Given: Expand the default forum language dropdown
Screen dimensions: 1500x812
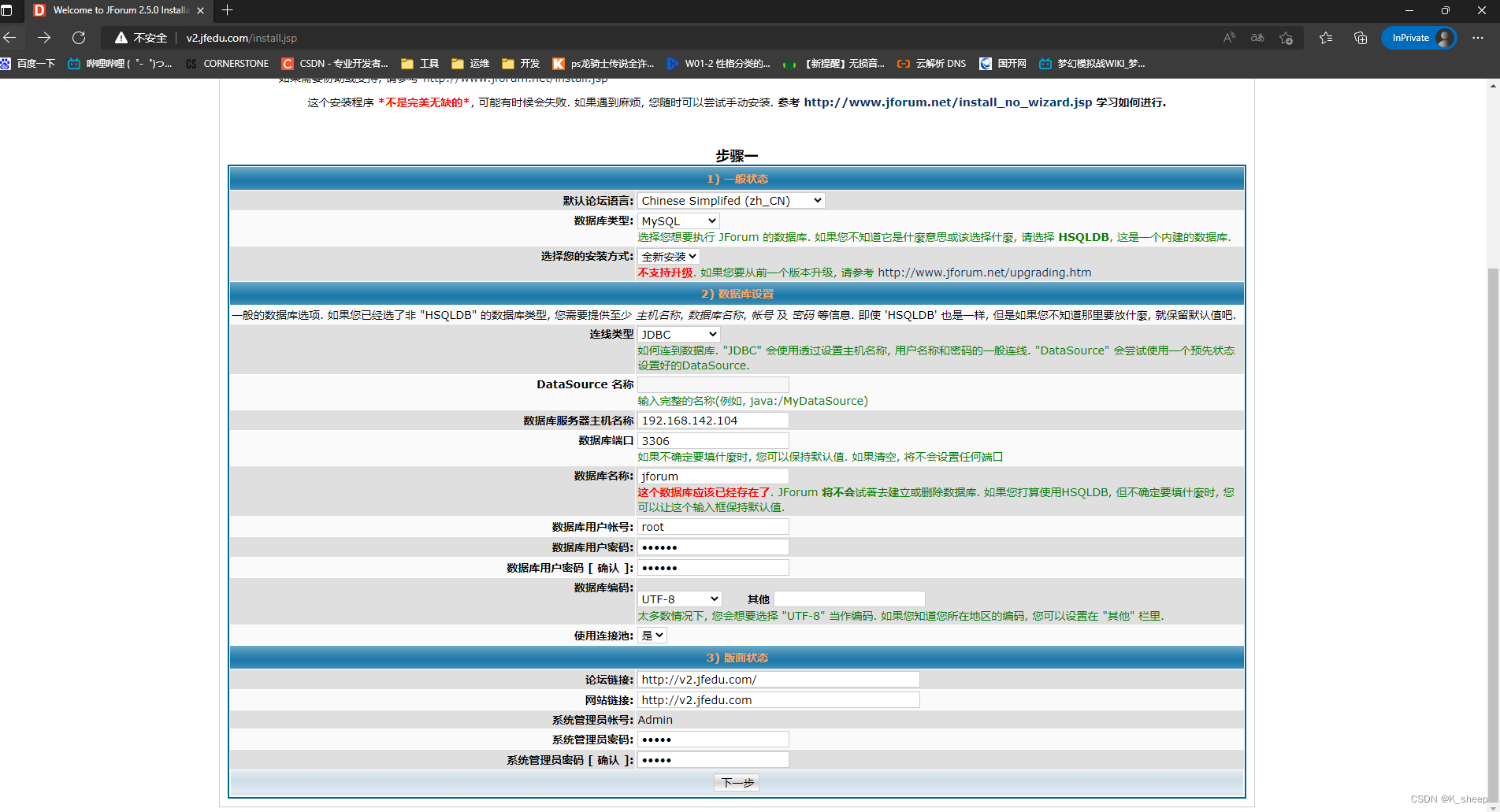Looking at the screenshot, I should pos(731,201).
